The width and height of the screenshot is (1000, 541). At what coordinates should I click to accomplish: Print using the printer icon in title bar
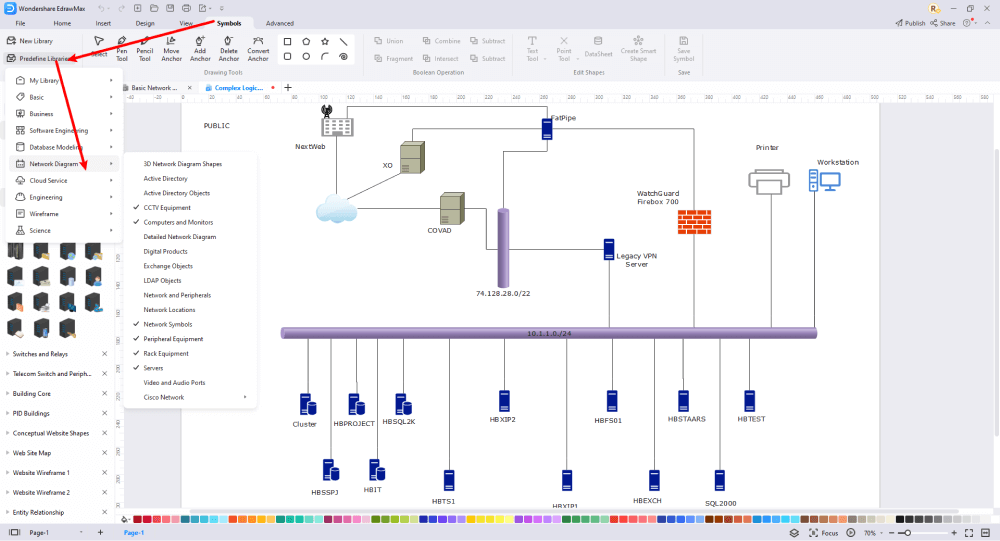(186, 8)
